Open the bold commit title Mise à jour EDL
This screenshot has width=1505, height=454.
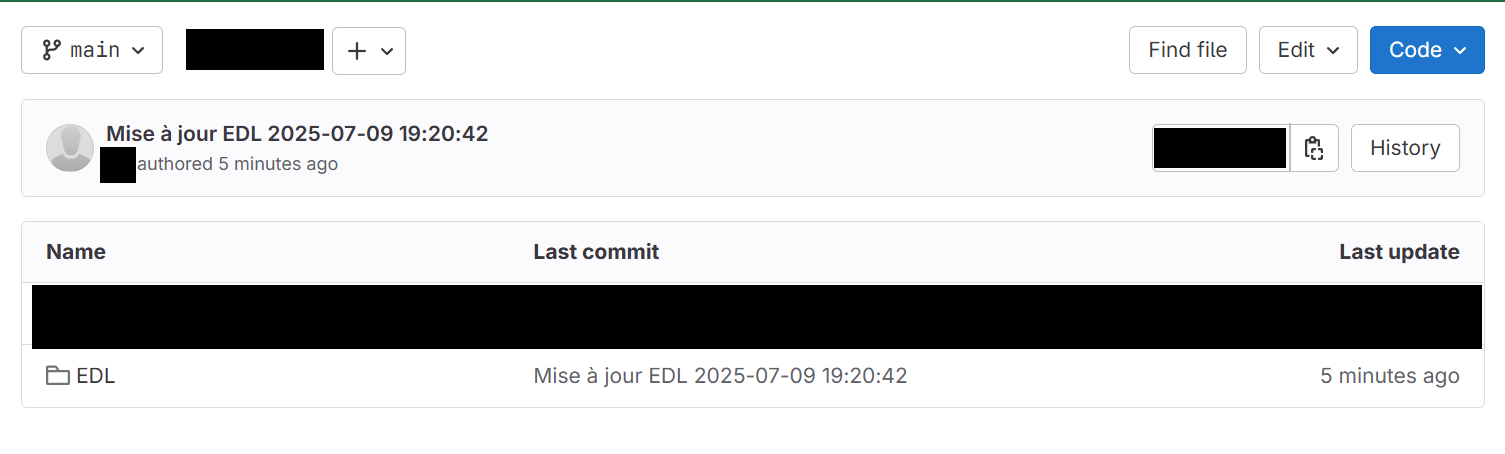pyautogui.click(x=297, y=133)
